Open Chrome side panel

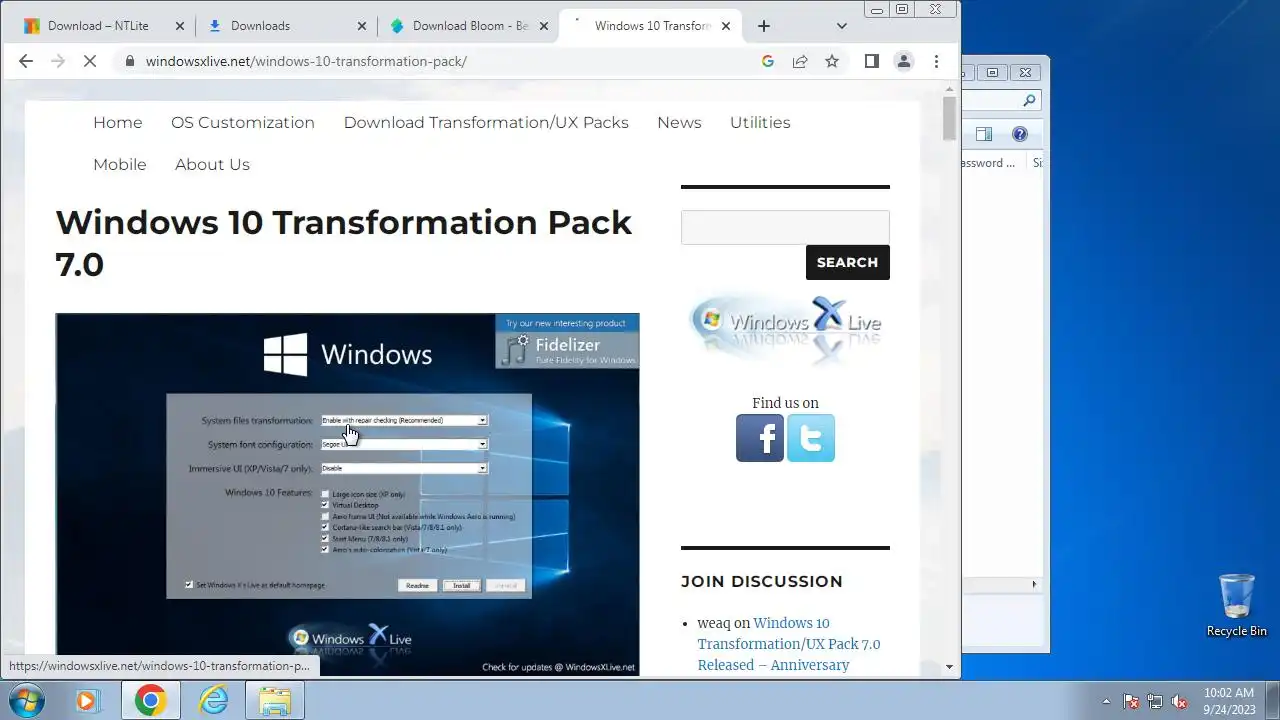(872, 61)
